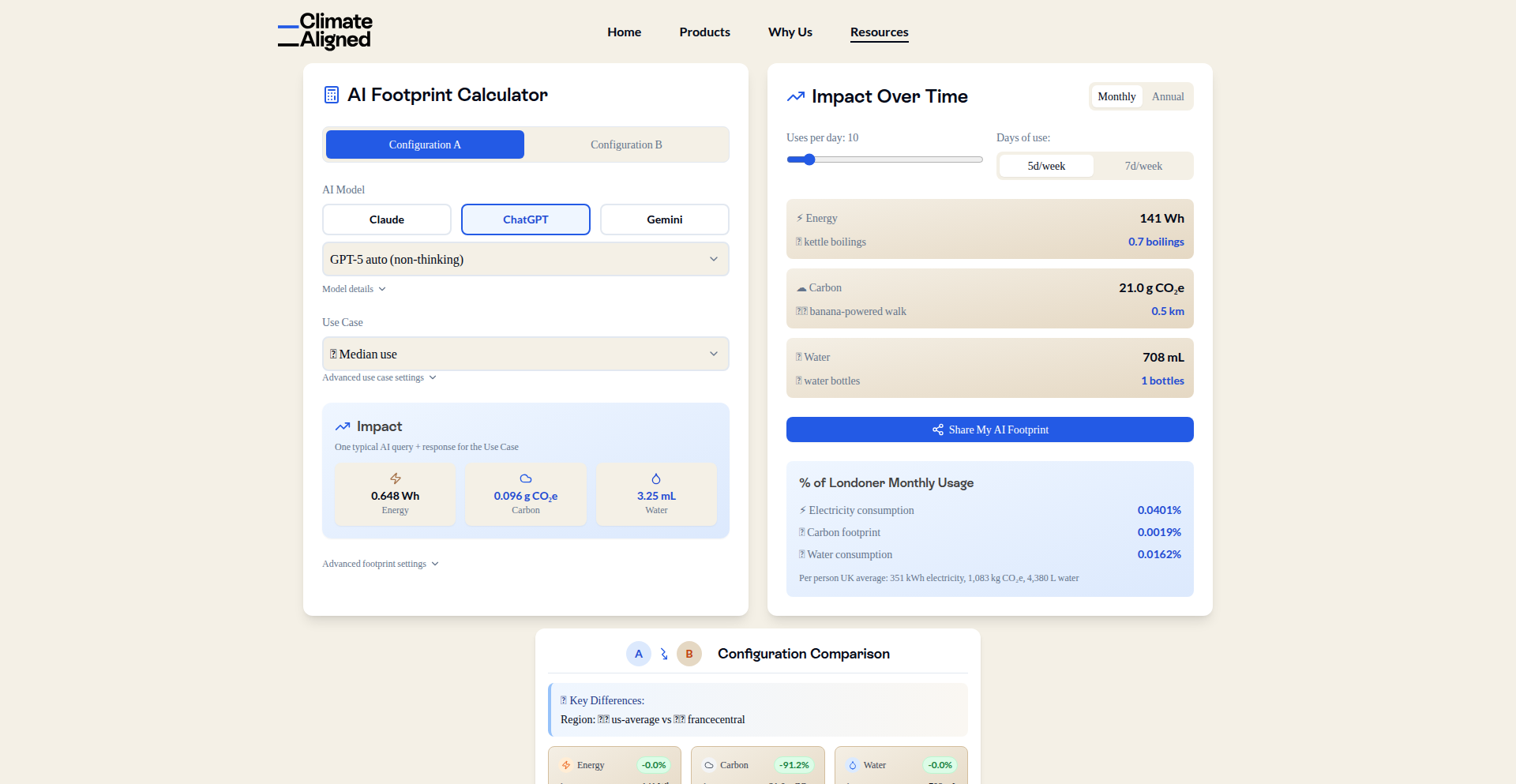This screenshot has width=1516, height=784.
Task: Click the Uses per day slider track
Action: (884, 159)
